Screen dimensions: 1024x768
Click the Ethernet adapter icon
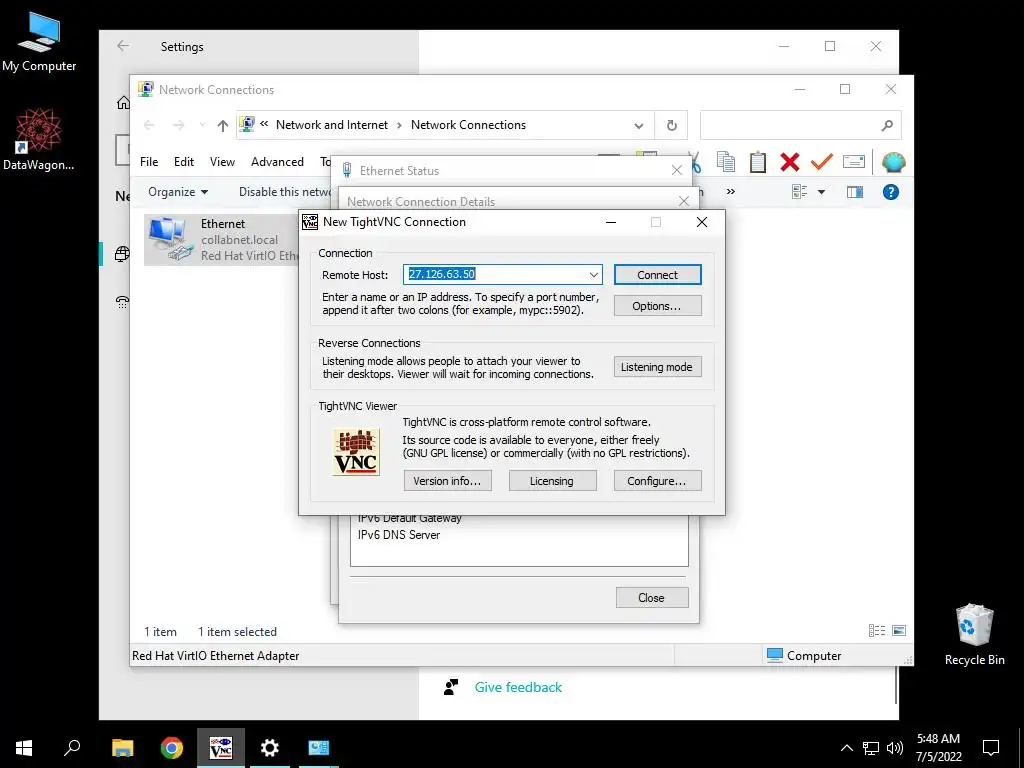point(170,239)
